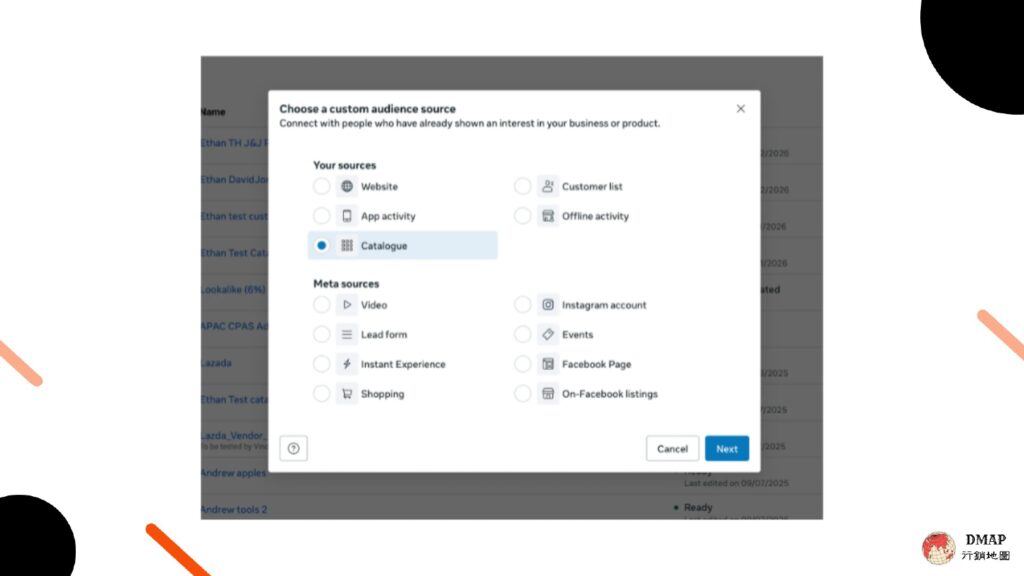The image size is (1024, 576).
Task: Open APAC CPAS audience in background list
Action: click(x=234, y=326)
